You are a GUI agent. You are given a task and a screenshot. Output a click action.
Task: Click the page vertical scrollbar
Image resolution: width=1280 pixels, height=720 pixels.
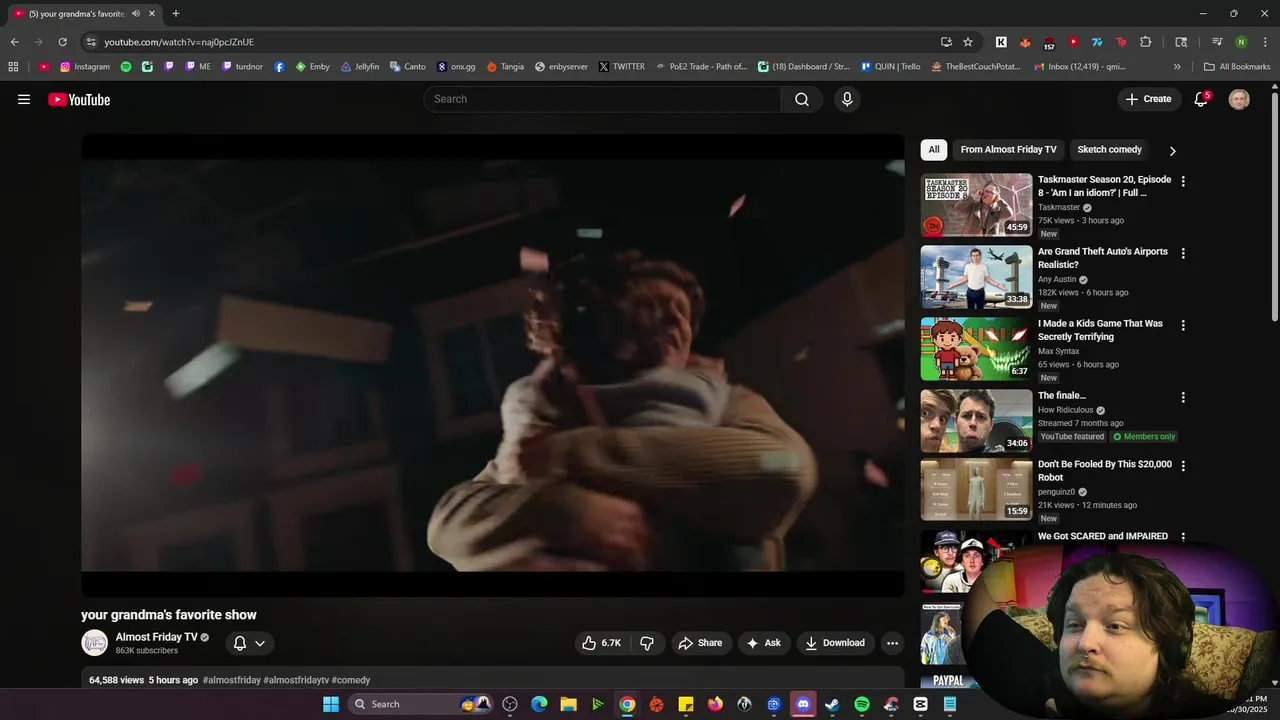point(1274,205)
